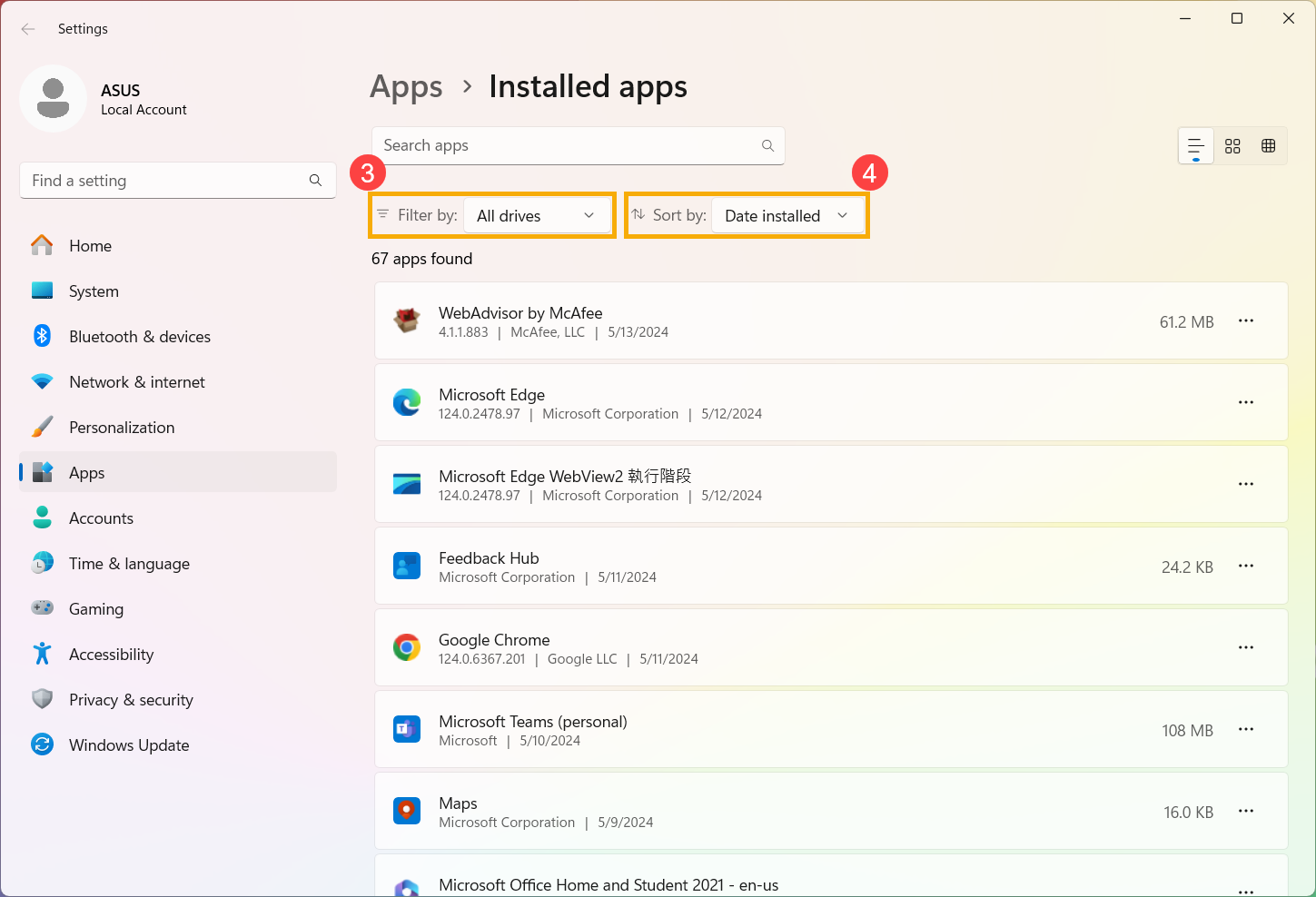Viewport: 1316px width, 897px height.
Task: Click the Google Chrome app name
Action: (x=494, y=640)
